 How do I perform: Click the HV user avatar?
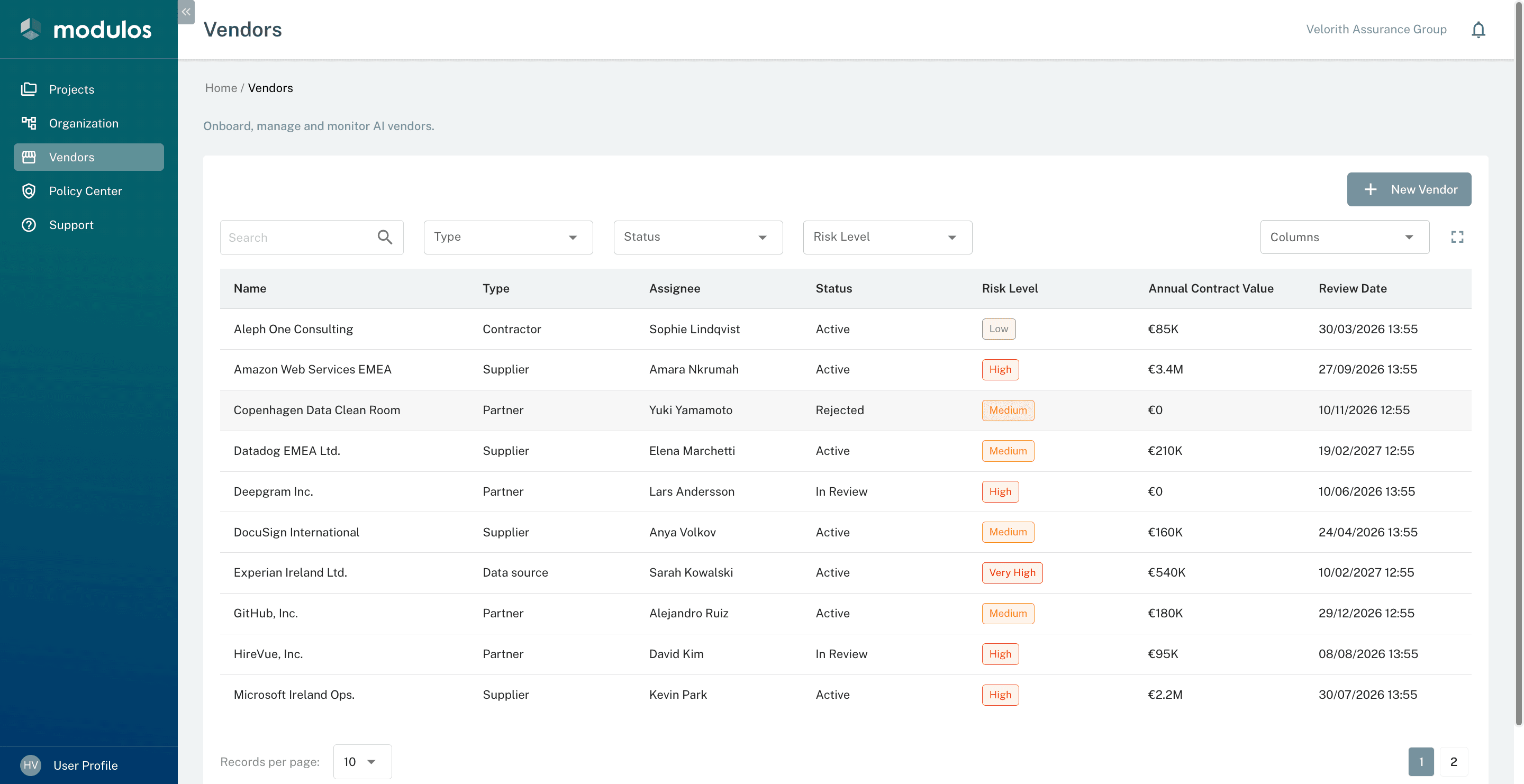coord(30,765)
